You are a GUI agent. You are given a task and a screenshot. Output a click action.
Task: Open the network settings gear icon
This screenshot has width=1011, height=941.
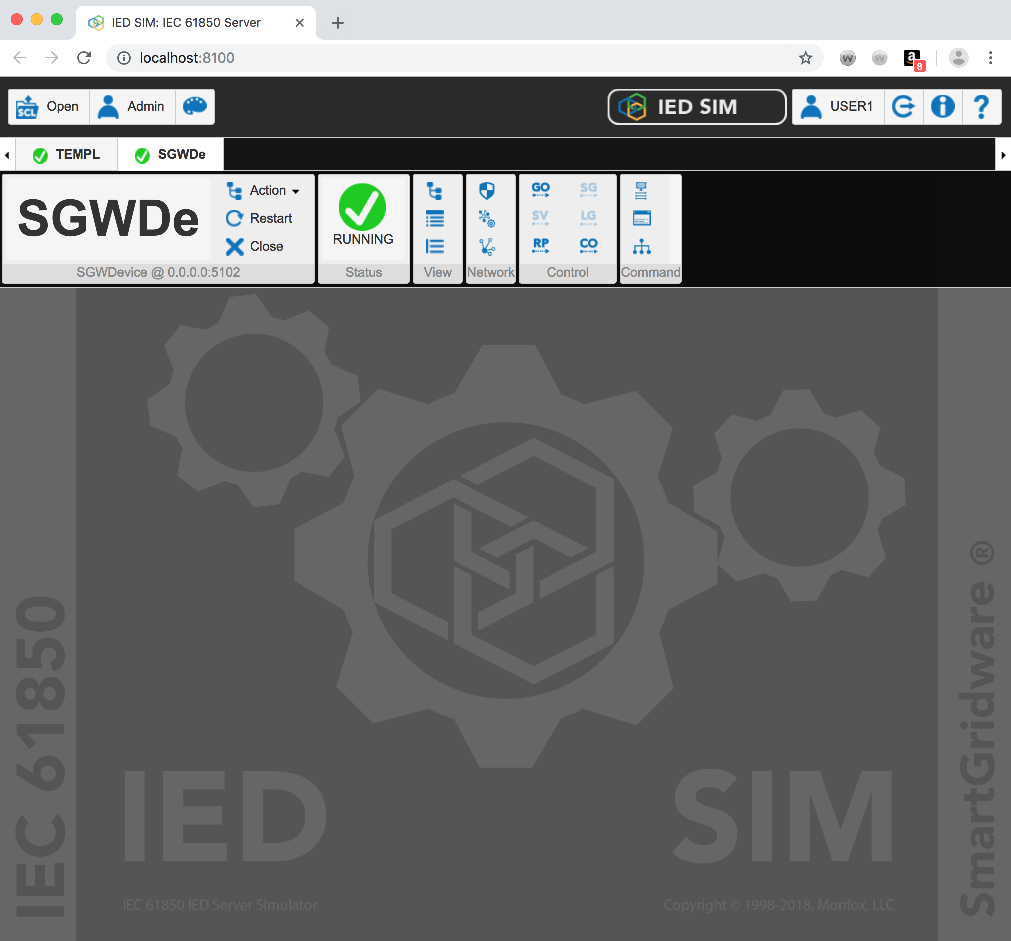click(487, 219)
